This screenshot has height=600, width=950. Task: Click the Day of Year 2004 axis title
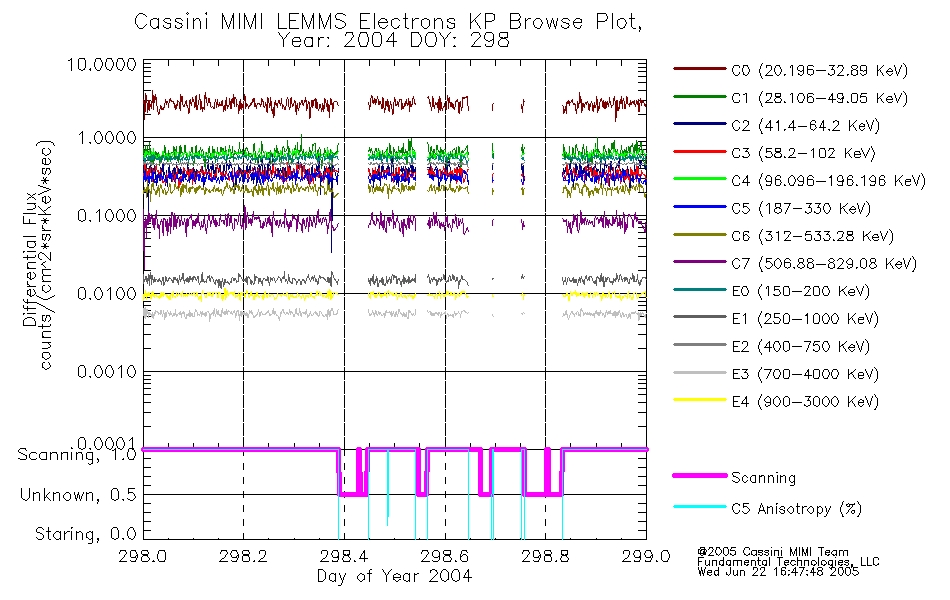pyautogui.click(x=394, y=576)
